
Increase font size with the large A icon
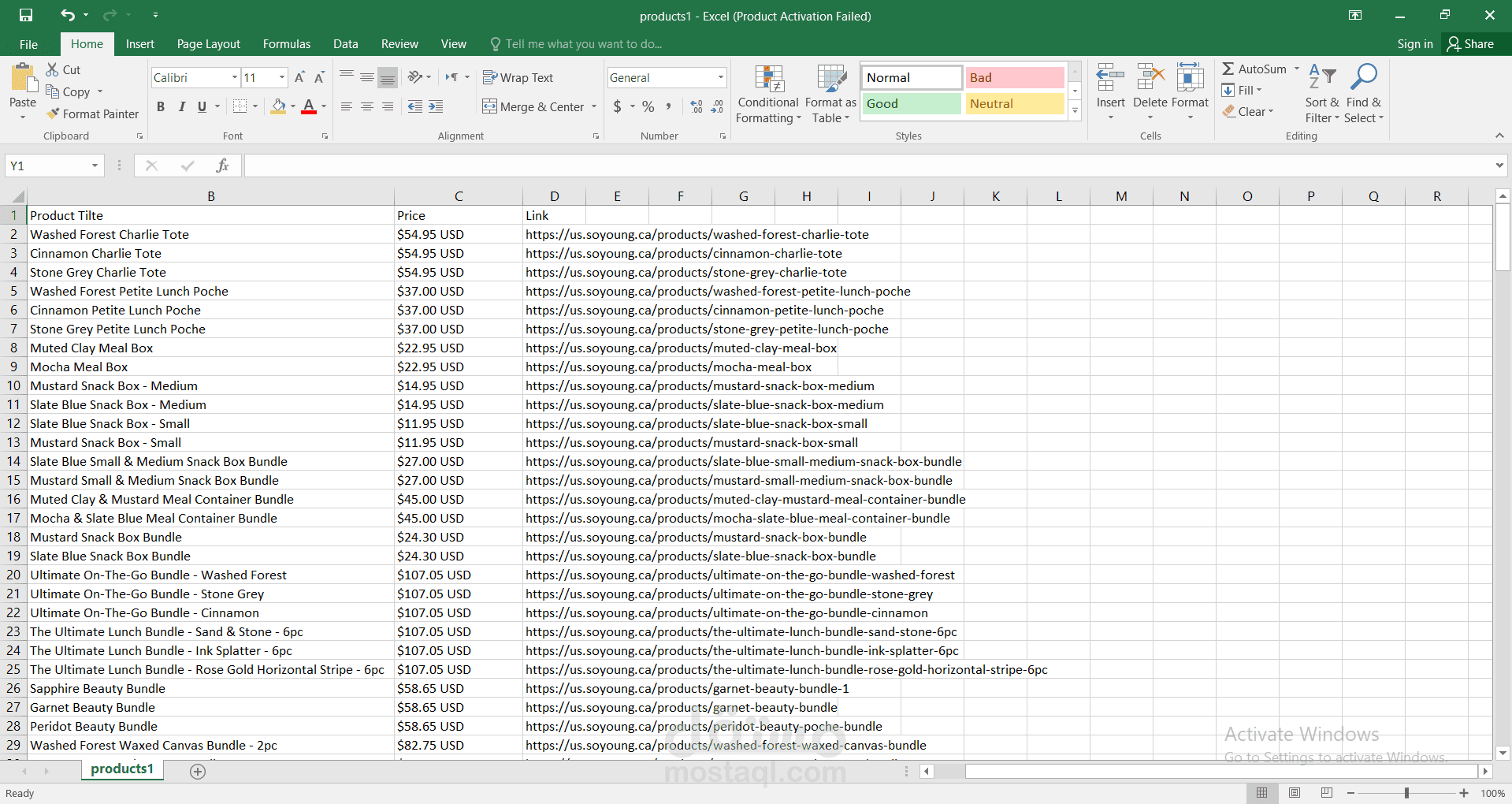299,77
